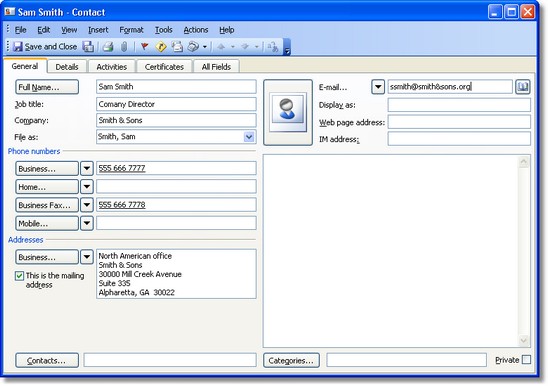Open the address book icon beside E-mail
548x386 pixels.
pos(522,87)
